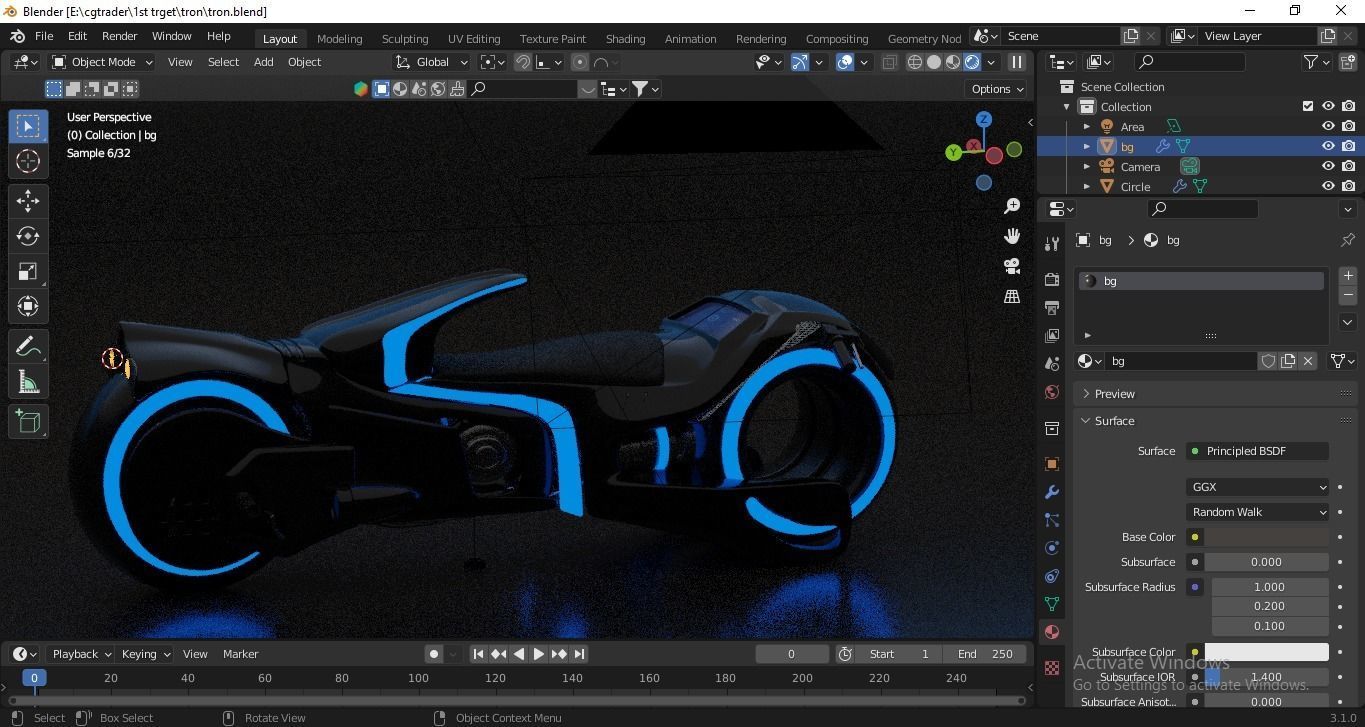Screen dimensions: 1365x727
Task: Switch to Wireframe viewport shading
Action: pyautogui.click(x=914, y=62)
